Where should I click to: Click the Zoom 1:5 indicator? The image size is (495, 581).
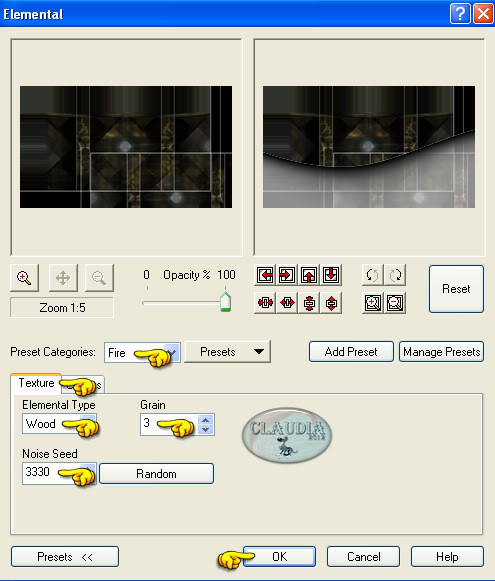(x=62, y=308)
